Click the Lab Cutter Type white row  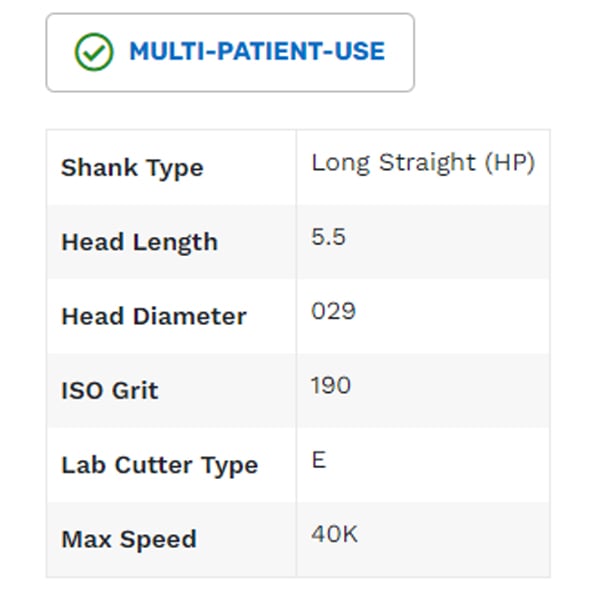pyautogui.click(x=298, y=466)
